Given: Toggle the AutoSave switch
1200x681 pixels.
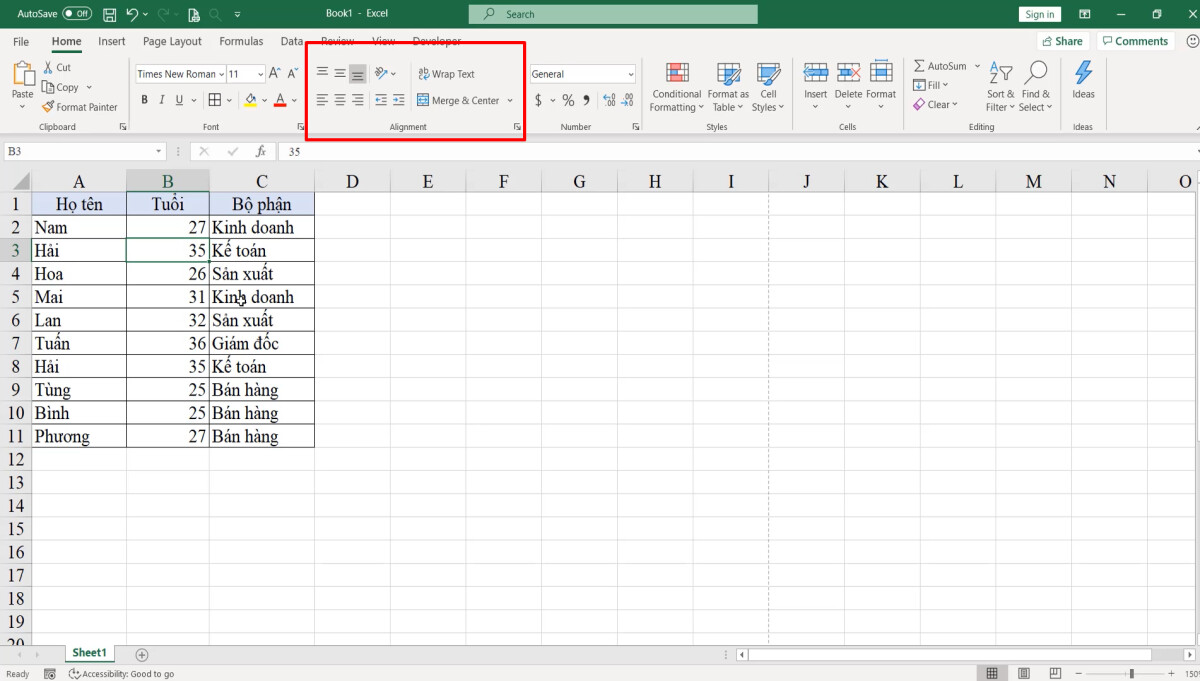Looking at the screenshot, I should click(77, 14).
